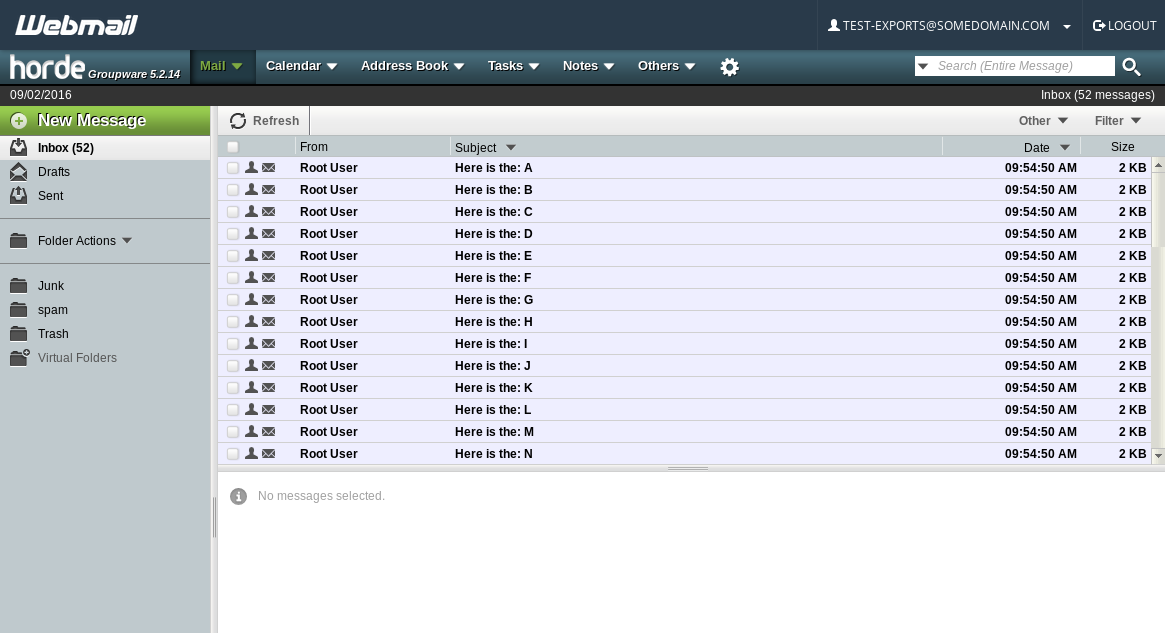Open the Sent folder
Image resolution: width=1165 pixels, height=633 pixels.
click(x=51, y=195)
